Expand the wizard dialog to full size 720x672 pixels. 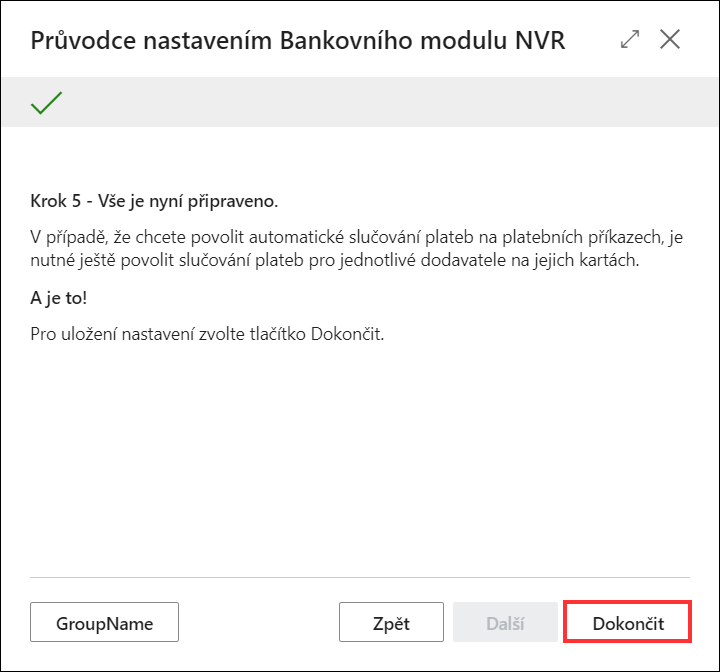(x=630, y=39)
